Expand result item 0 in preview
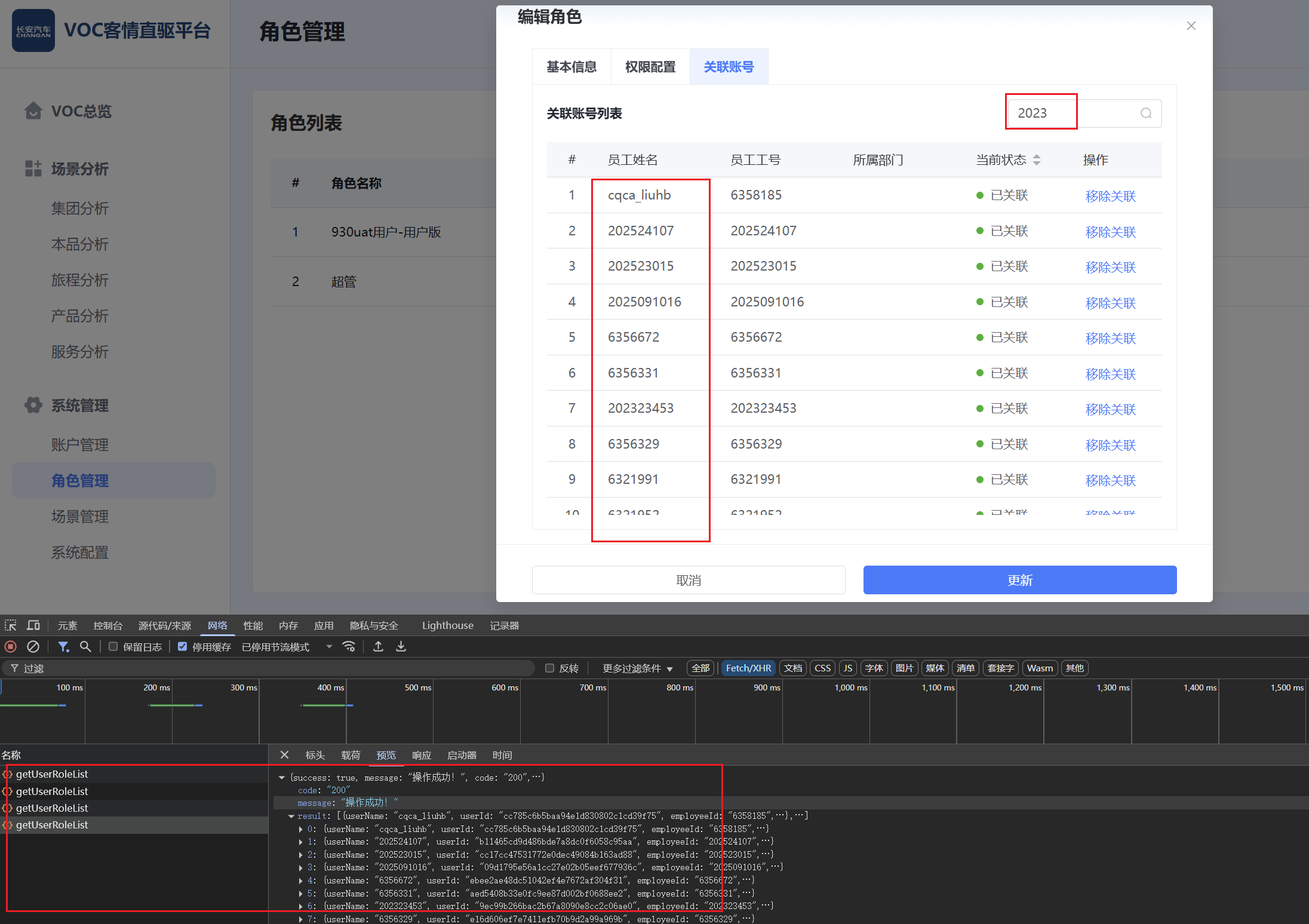 click(301, 829)
